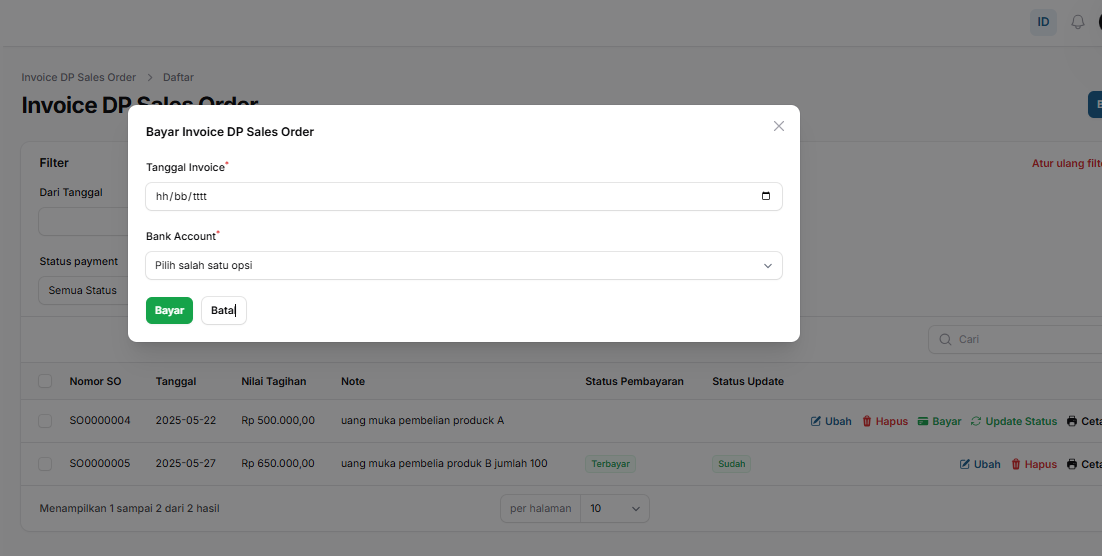Sort by Nilai Tagihan column header
1102x556 pixels.
pos(274,381)
